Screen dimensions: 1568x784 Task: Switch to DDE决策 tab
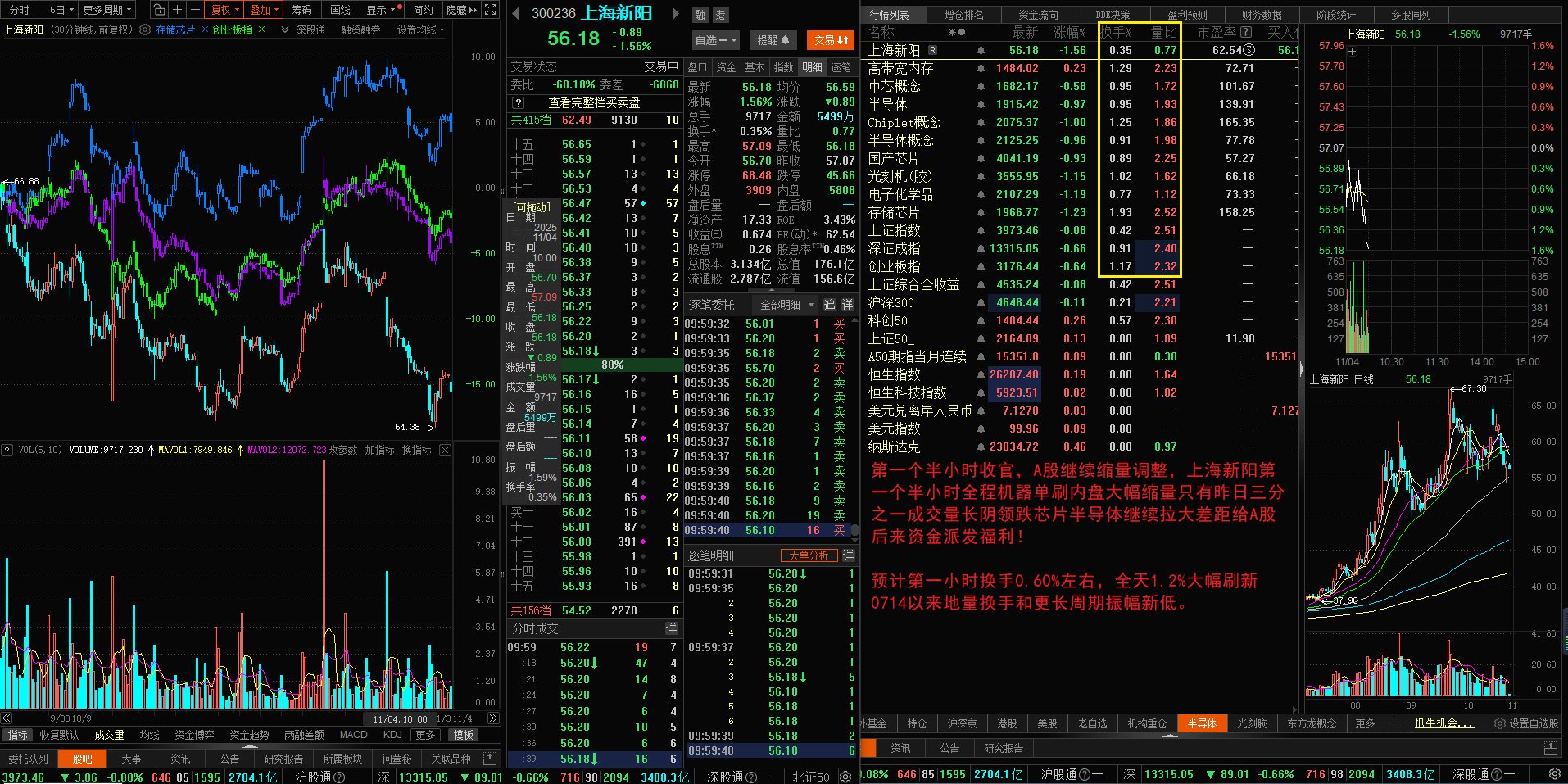(1113, 15)
